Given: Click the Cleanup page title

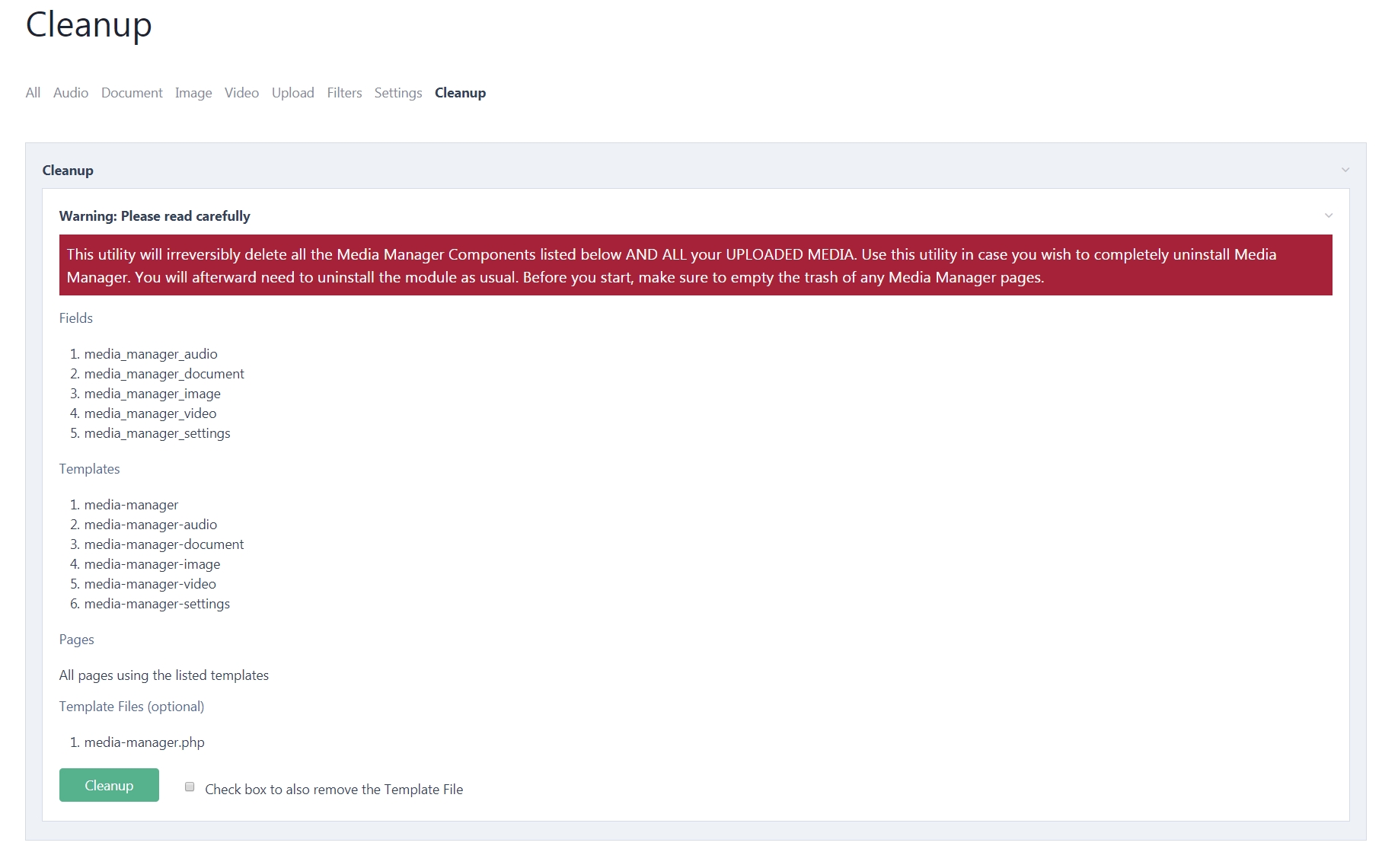Looking at the screenshot, I should (x=89, y=24).
